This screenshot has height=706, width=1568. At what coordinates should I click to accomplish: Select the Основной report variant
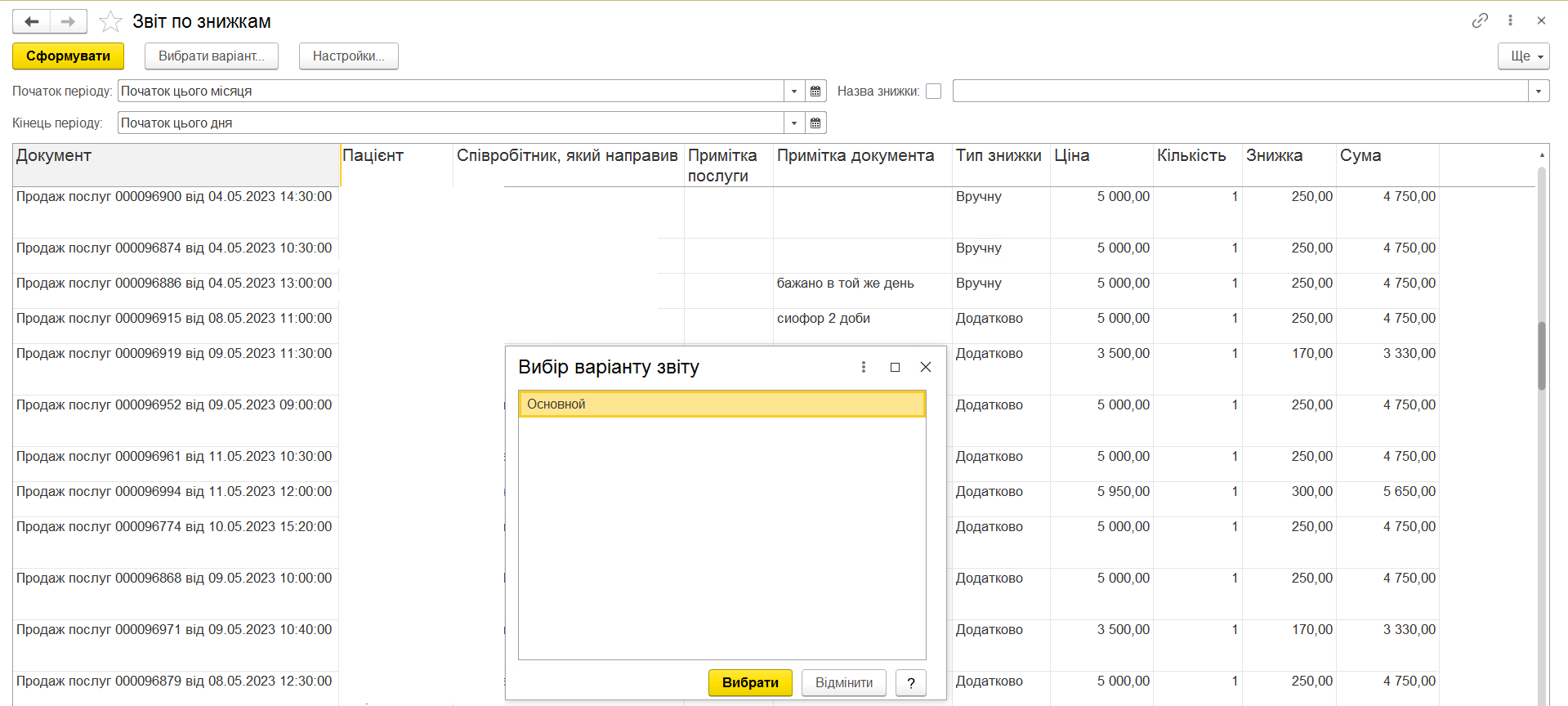tap(721, 404)
